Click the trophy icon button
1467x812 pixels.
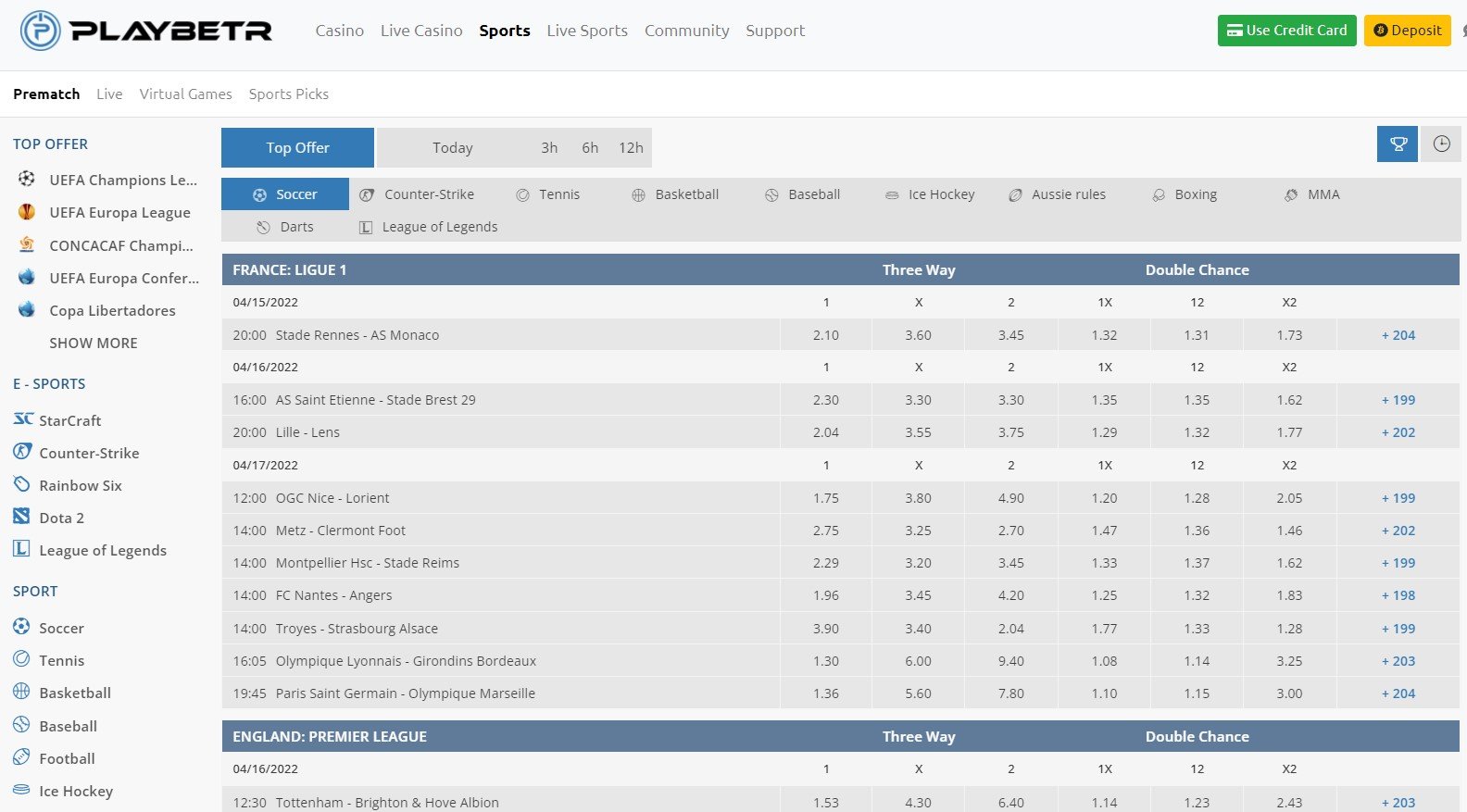(x=1398, y=144)
